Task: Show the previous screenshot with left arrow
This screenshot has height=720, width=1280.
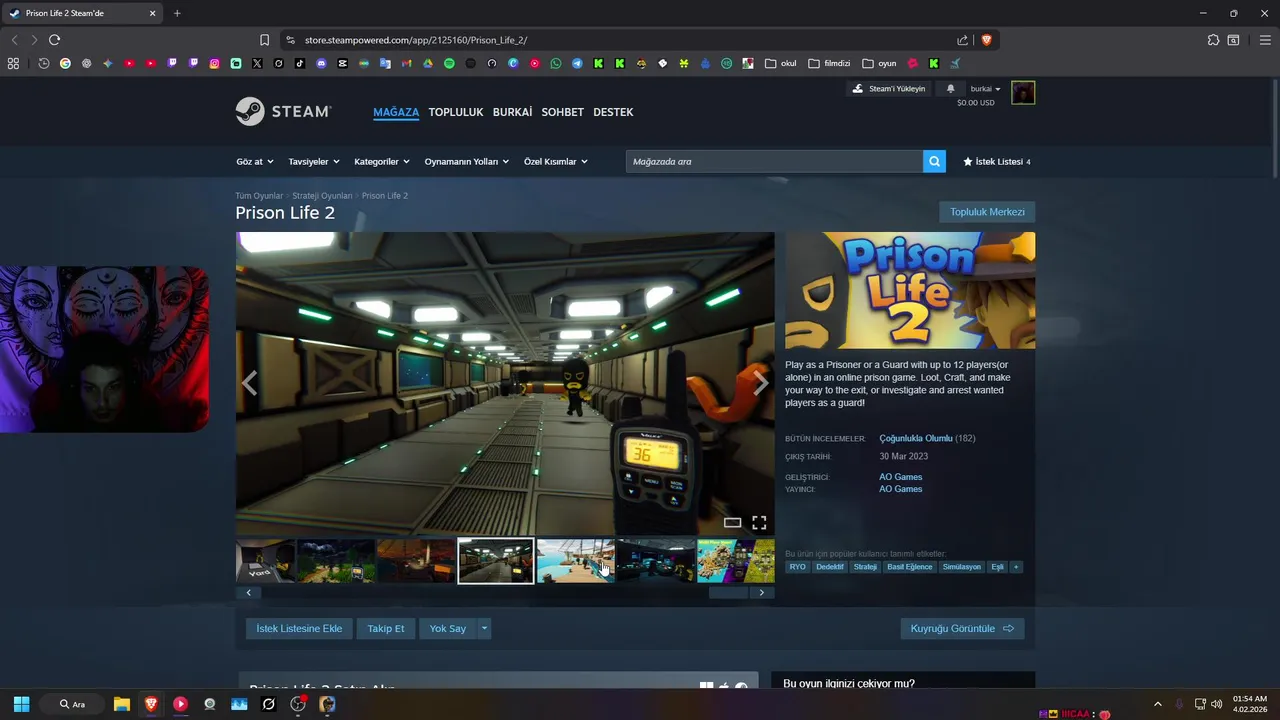Action: (x=249, y=383)
